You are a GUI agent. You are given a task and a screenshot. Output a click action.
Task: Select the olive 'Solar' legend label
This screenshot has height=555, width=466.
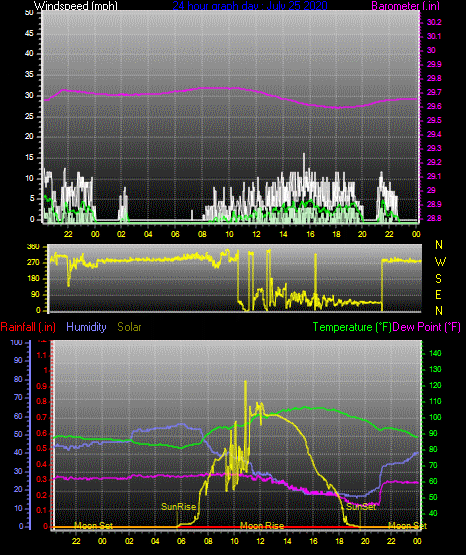point(130,327)
